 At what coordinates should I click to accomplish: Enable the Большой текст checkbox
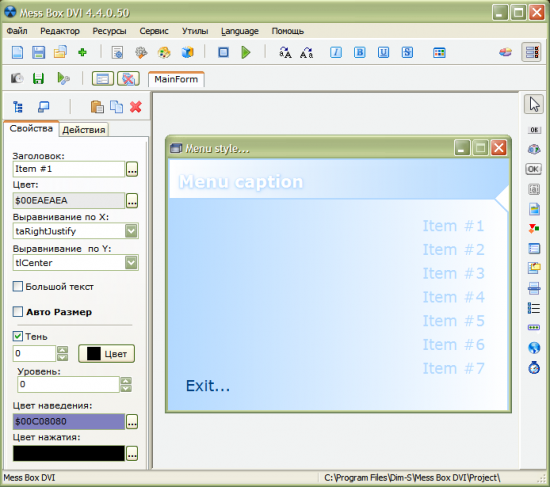(x=18, y=286)
